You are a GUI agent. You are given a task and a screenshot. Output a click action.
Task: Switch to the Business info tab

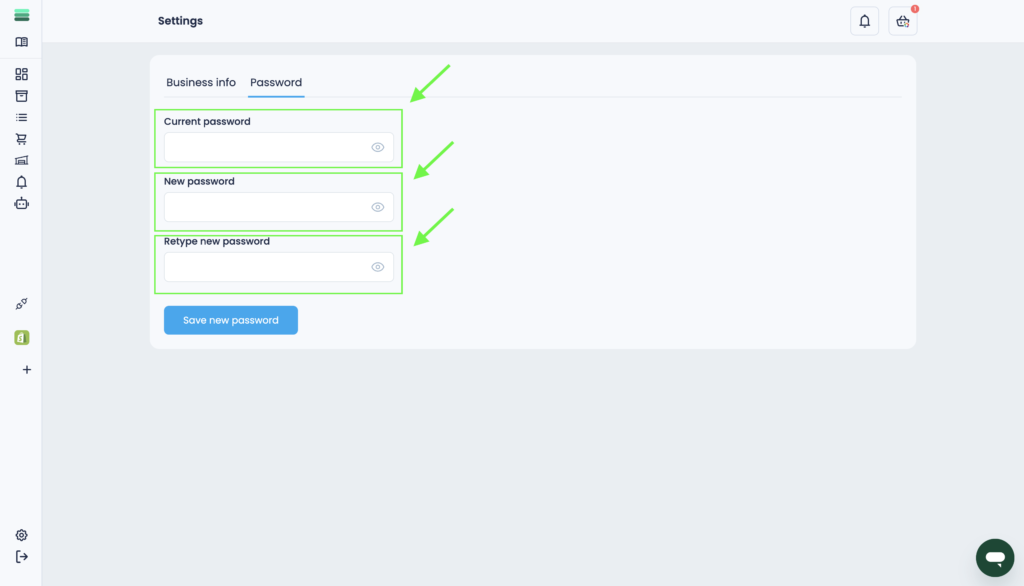pyautogui.click(x=201, y=83)
